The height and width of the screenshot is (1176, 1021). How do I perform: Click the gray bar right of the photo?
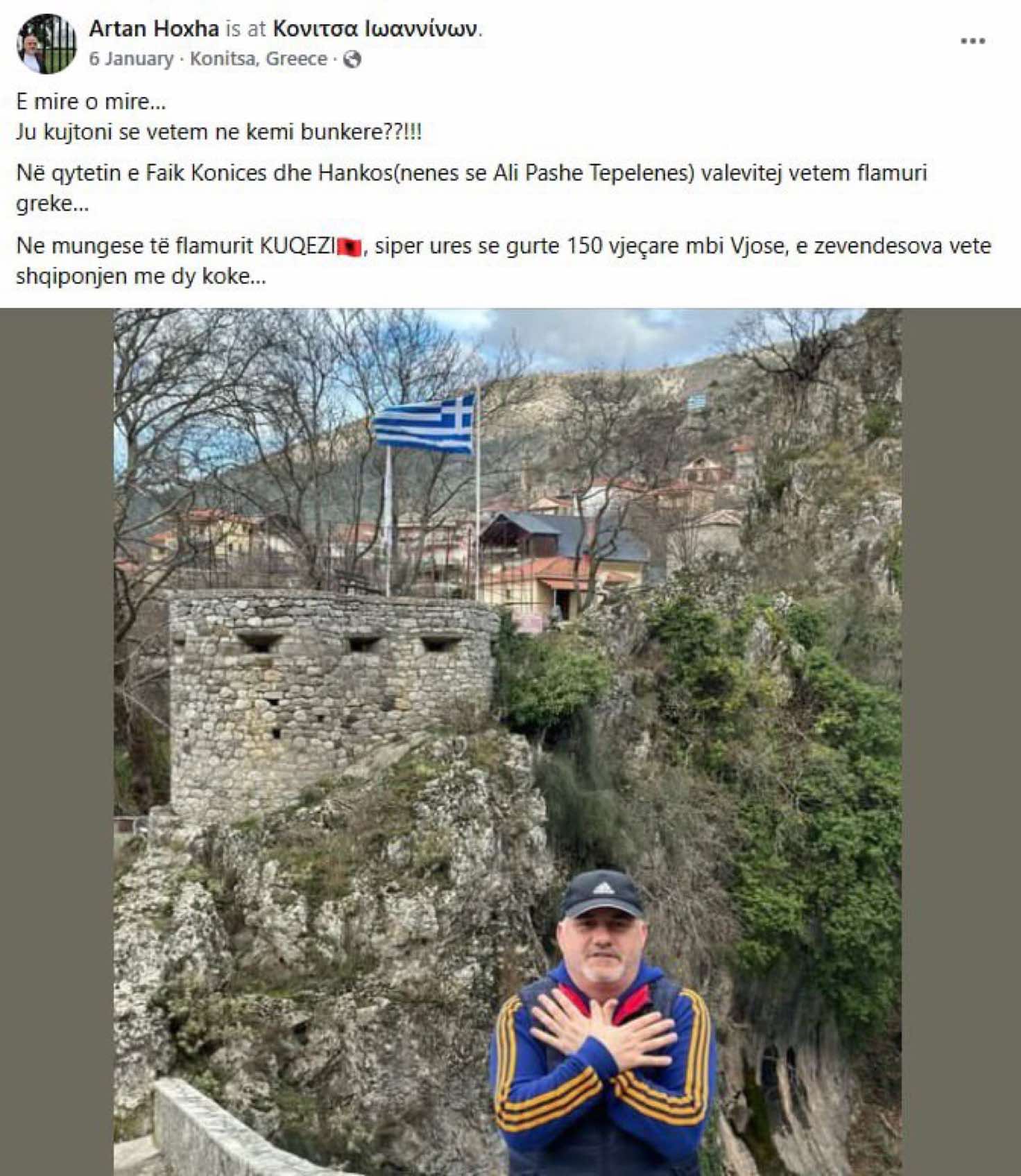pyautogui.click(x=961, y=741)
